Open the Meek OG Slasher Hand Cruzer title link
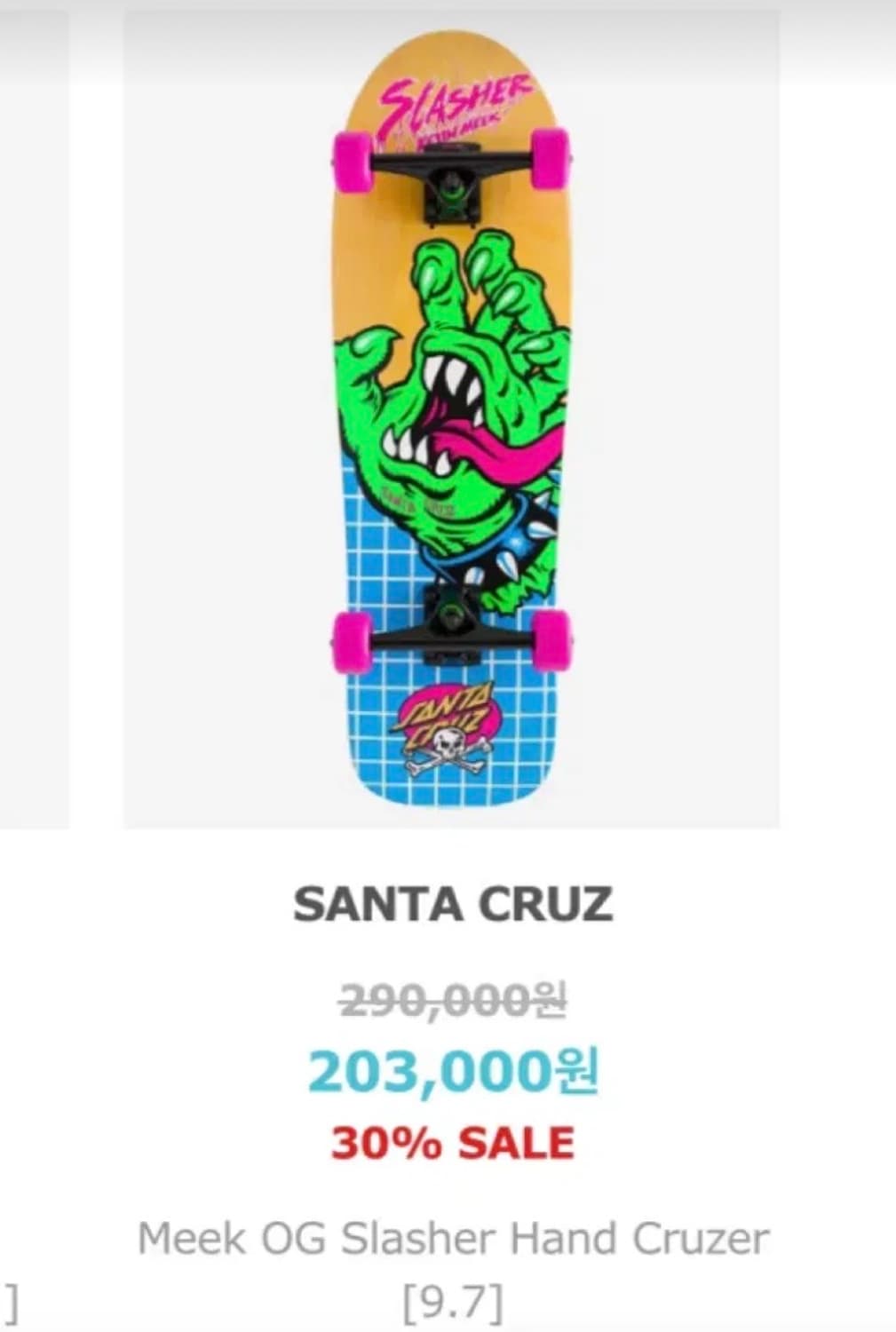The image size is (896, 1332). pos(453,1238)
